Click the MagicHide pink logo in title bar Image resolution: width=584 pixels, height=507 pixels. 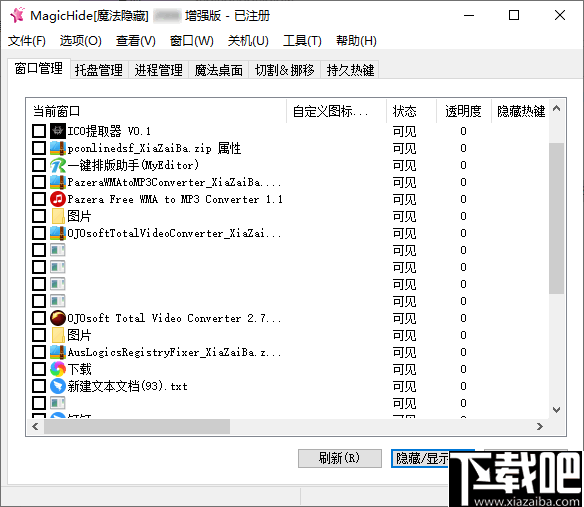[17, 15]
